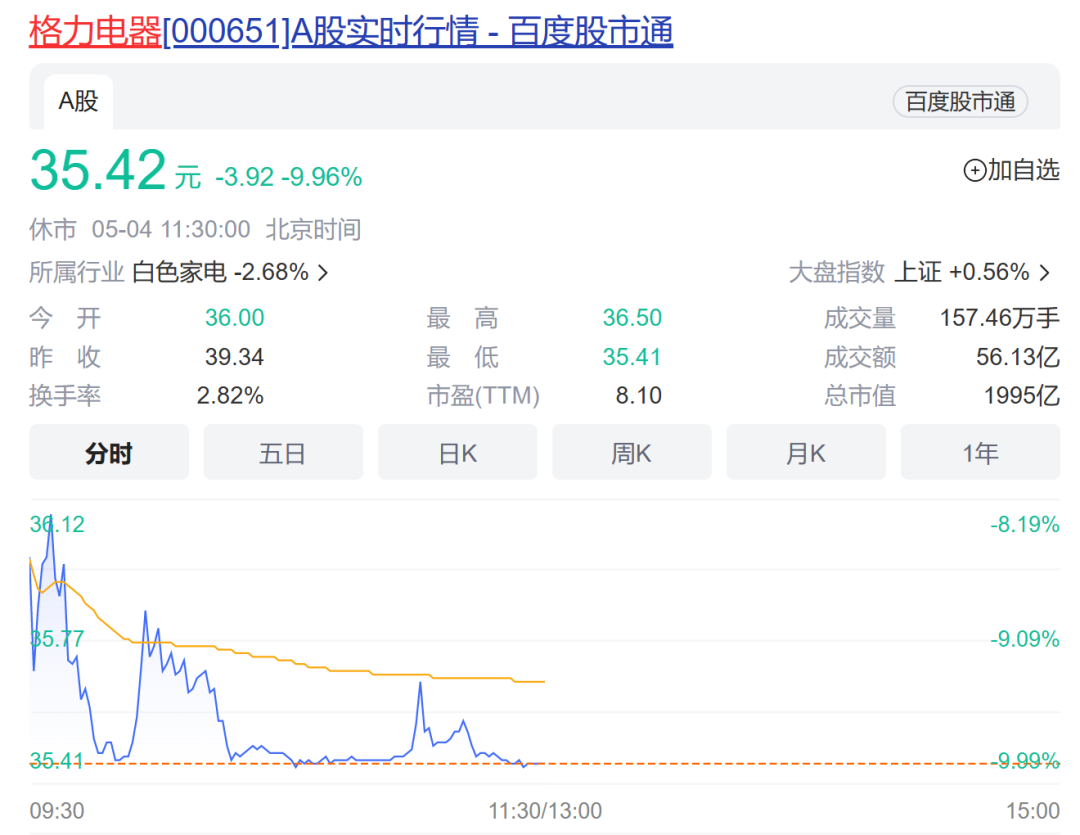1080x835 pixels.
Task: Show the 日K chart tab
Action: click(457, 453)
